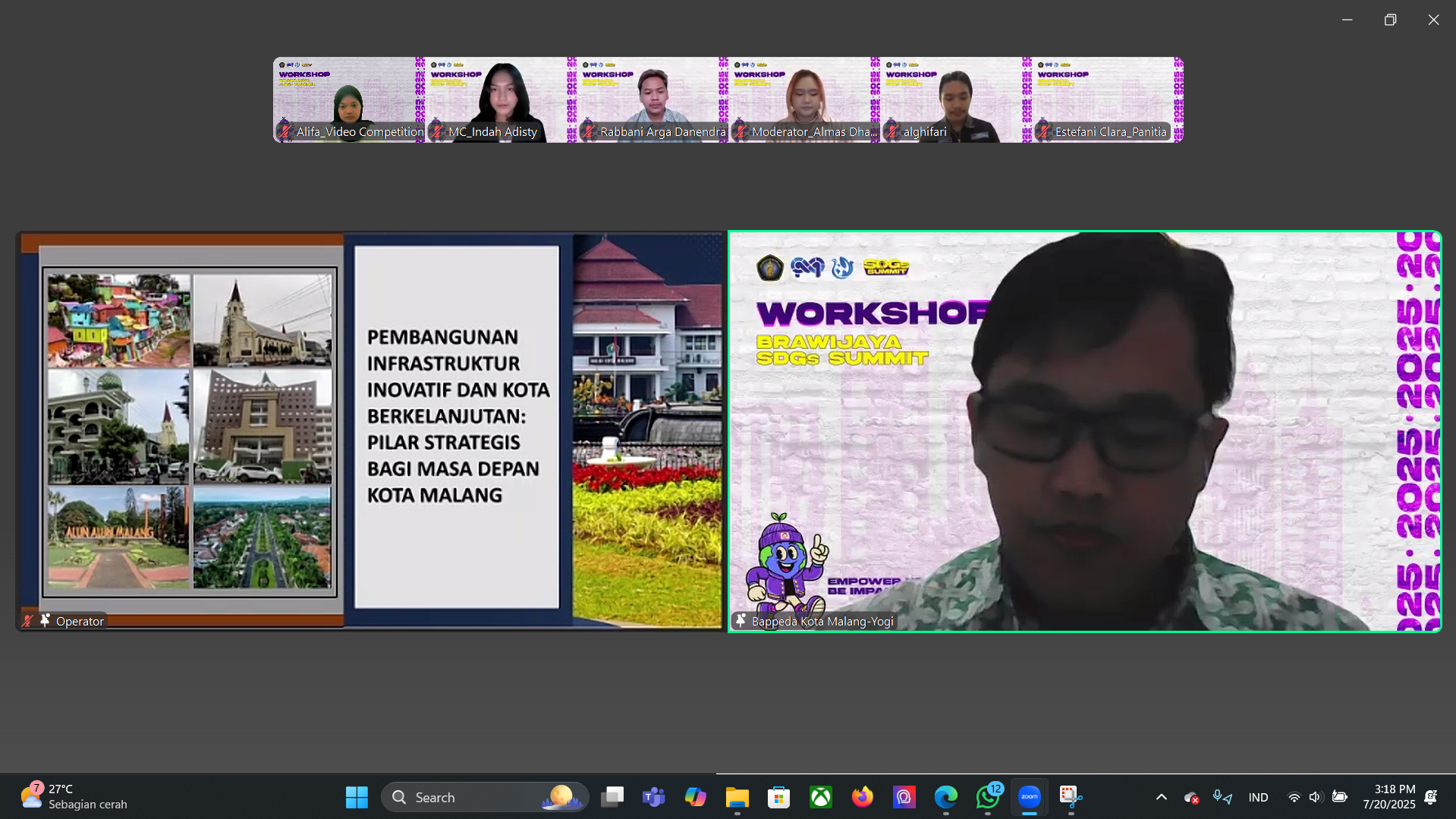The height and width of the screenshot is (819, 1456).
Task: Open the clock showing 3:18 PM
Action: (1388, 797)
